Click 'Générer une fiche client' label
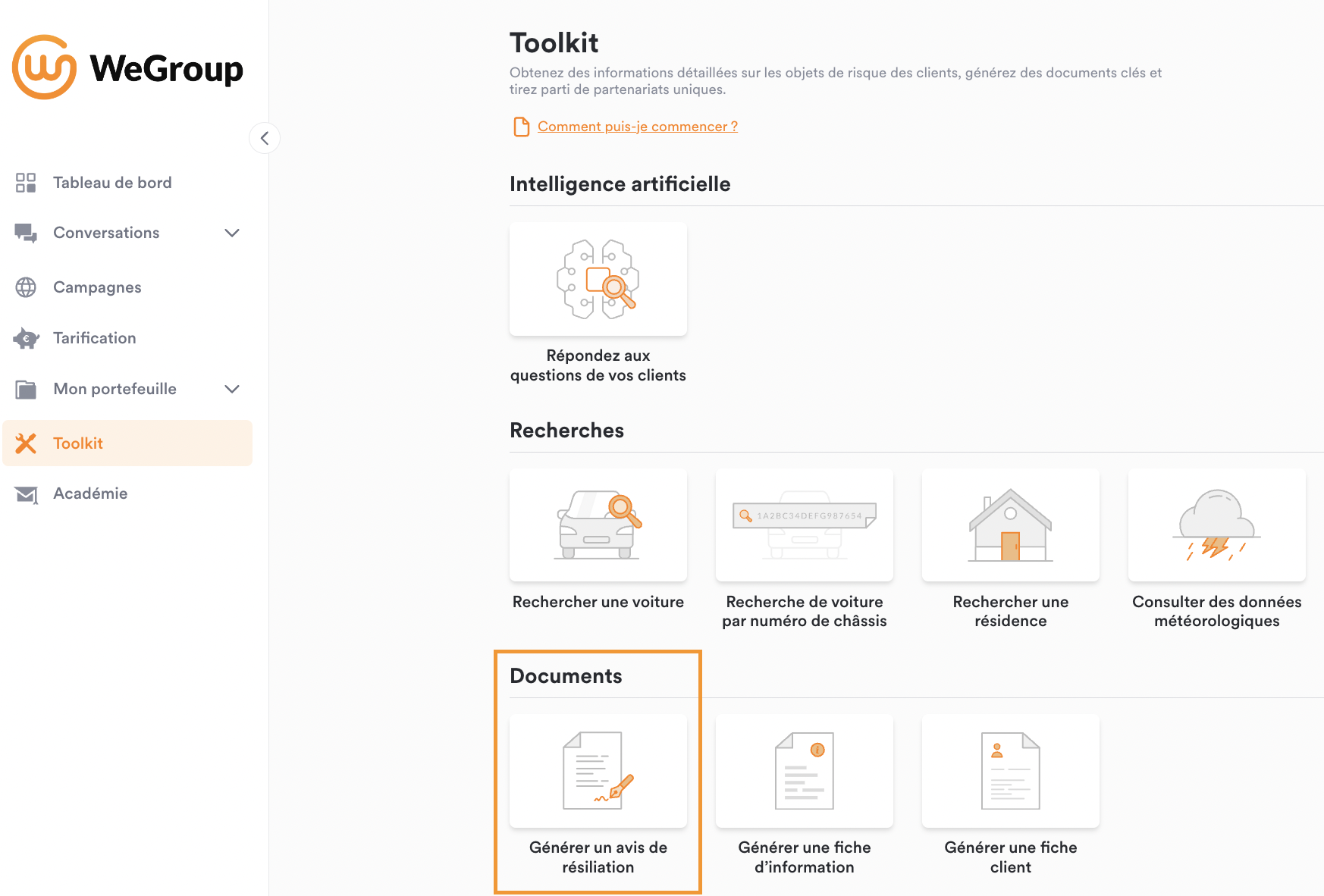The height and width of the screenshot is (896, 1324). point(1011,857)
